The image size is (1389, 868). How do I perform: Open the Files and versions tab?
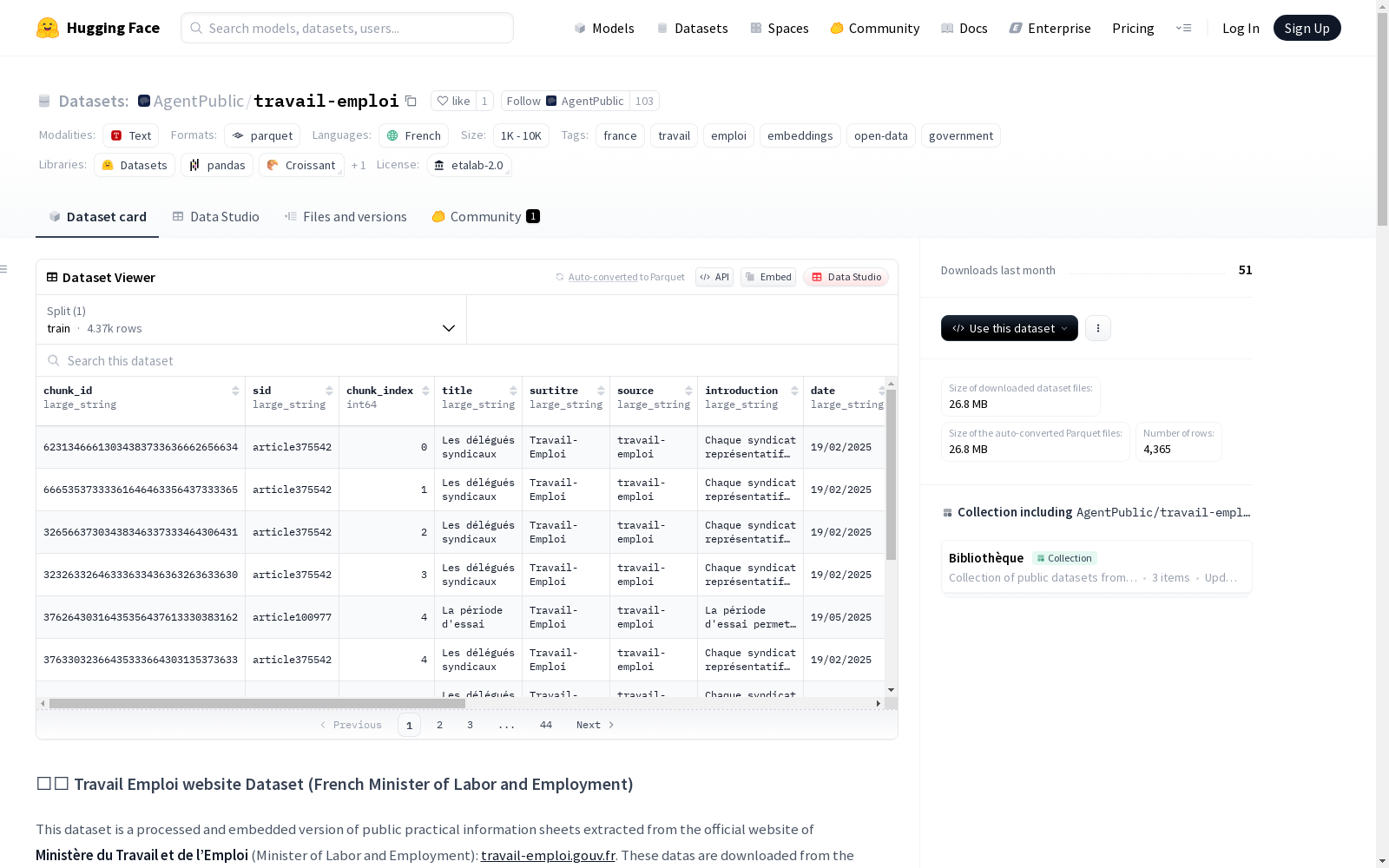[346, 217]
